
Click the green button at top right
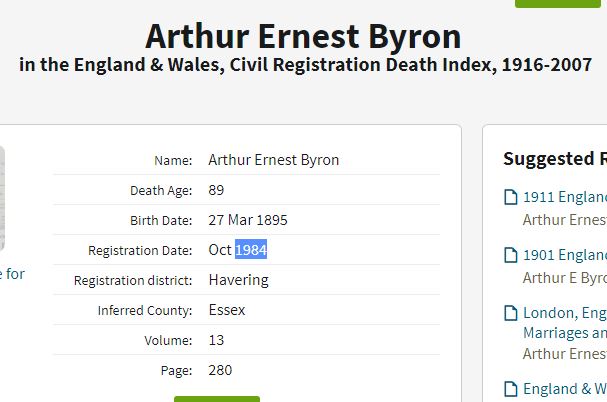click(557, 3)
